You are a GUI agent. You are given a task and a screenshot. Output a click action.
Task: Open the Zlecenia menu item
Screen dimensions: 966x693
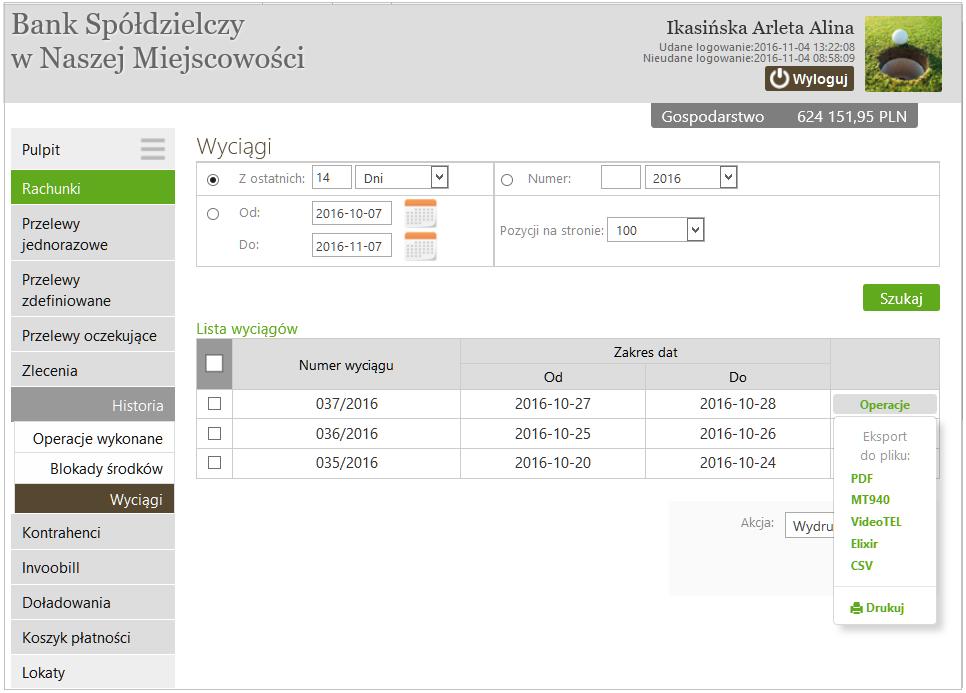click(x=93, y=370)
